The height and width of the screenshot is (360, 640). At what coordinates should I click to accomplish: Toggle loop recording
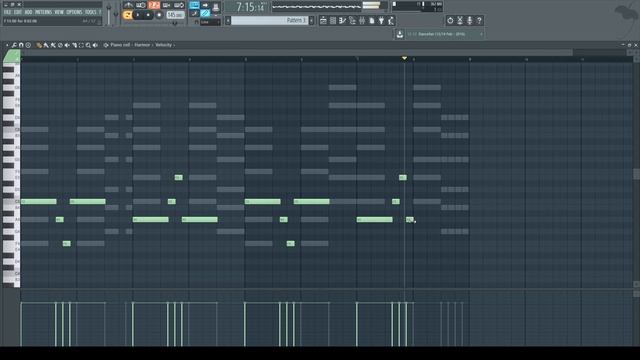179,5
